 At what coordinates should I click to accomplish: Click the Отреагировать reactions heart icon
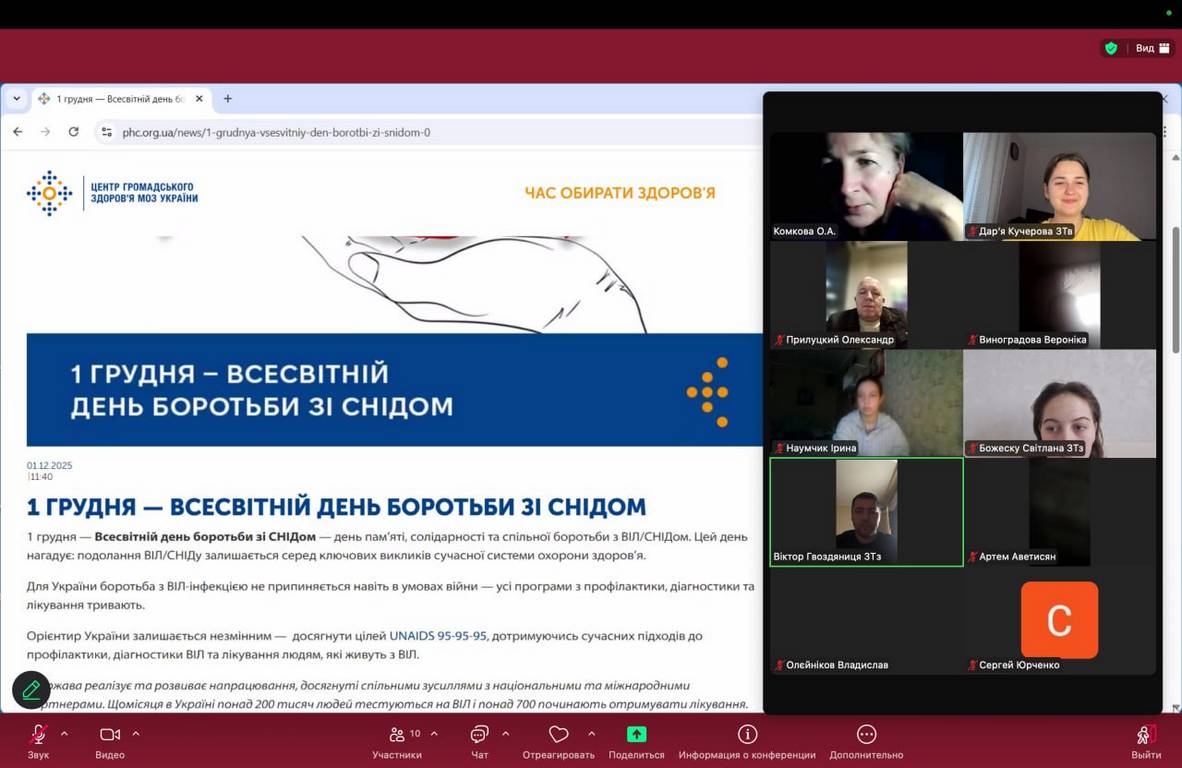(558, 735)
